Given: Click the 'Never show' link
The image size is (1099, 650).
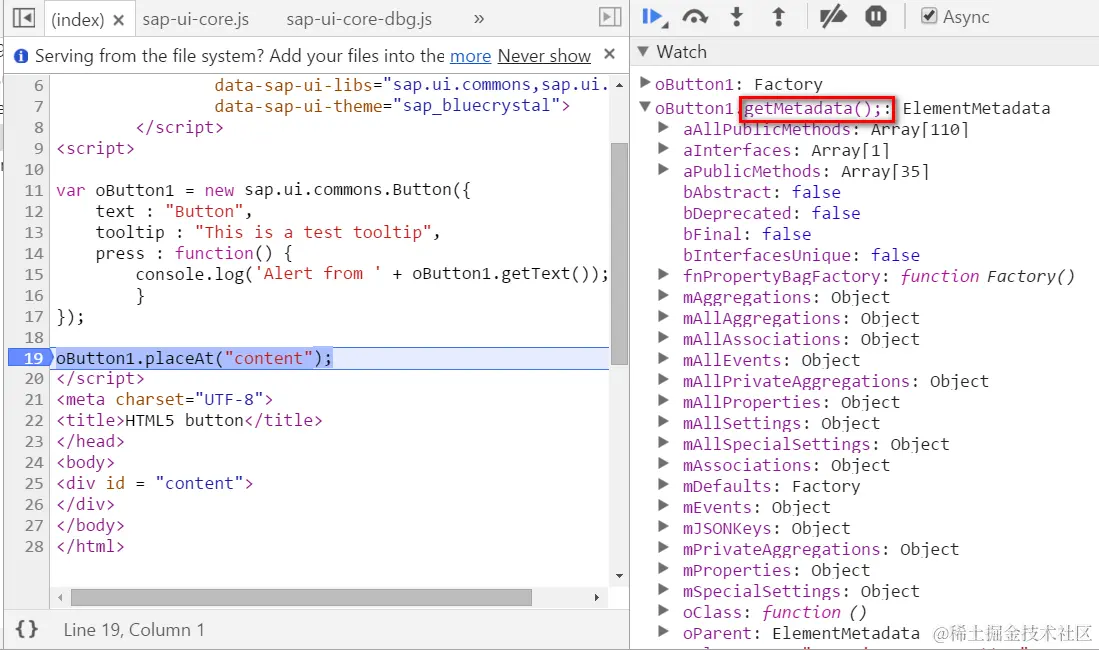Looking at the screenshot, I should coord(544,56).
